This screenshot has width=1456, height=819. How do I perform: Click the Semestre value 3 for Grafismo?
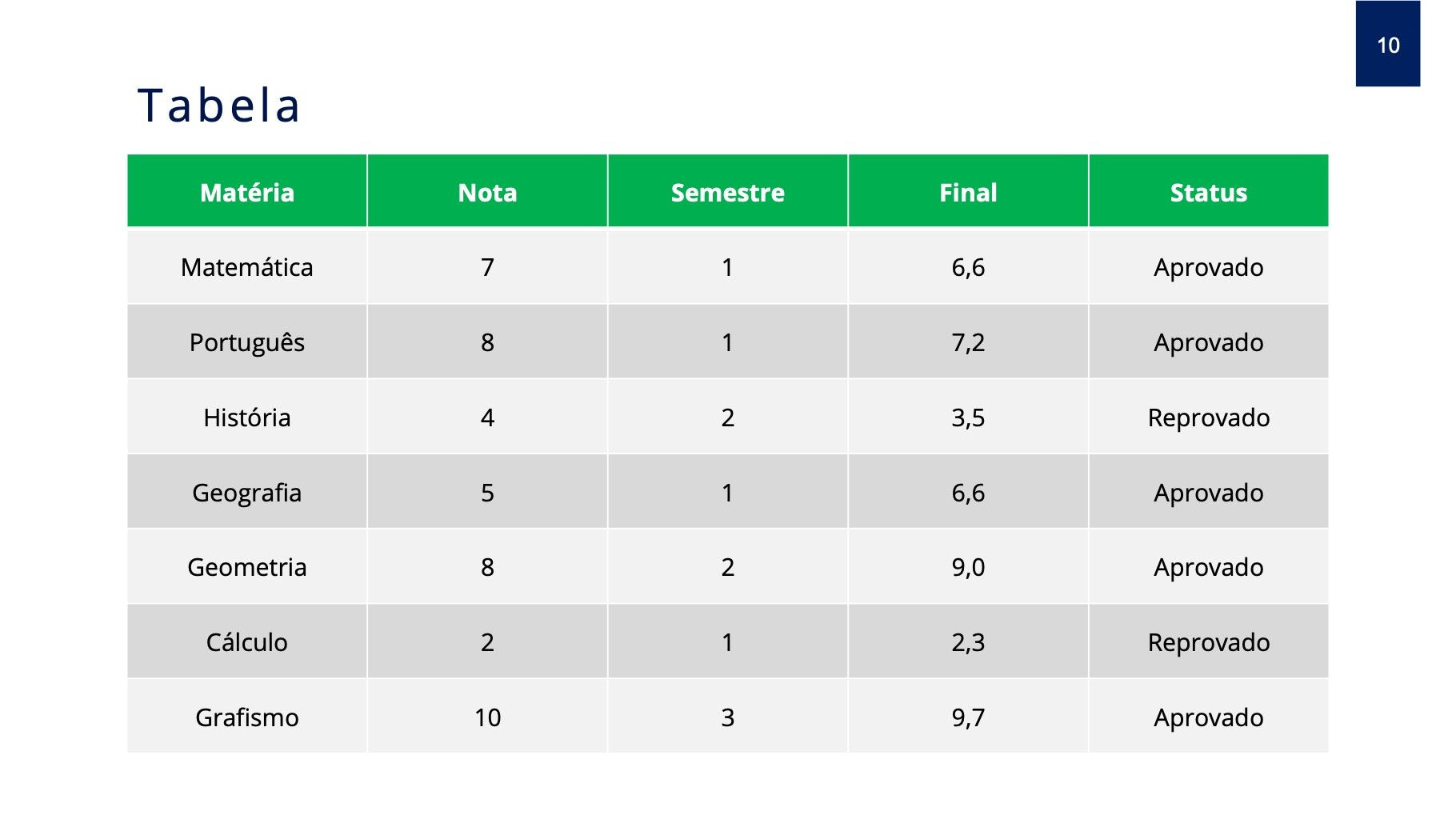(x=727, y=717)
